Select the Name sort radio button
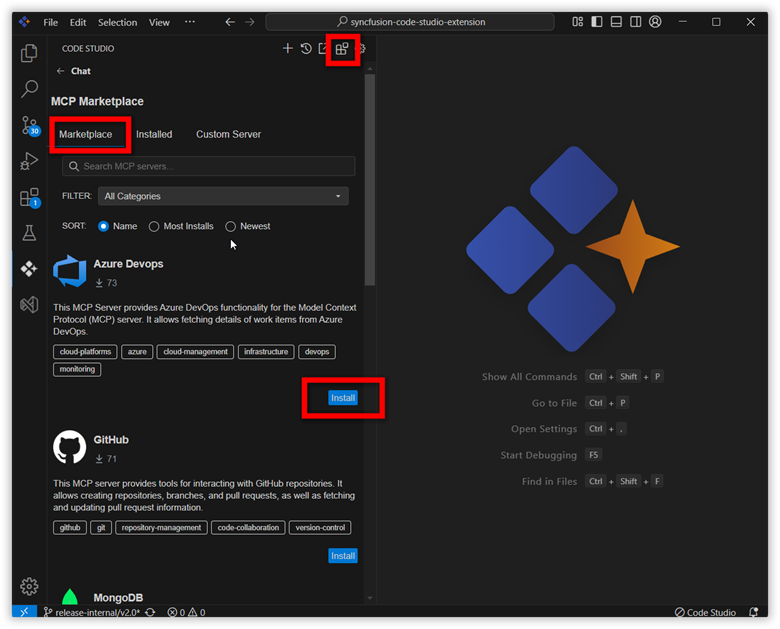 tap(104, 226)
